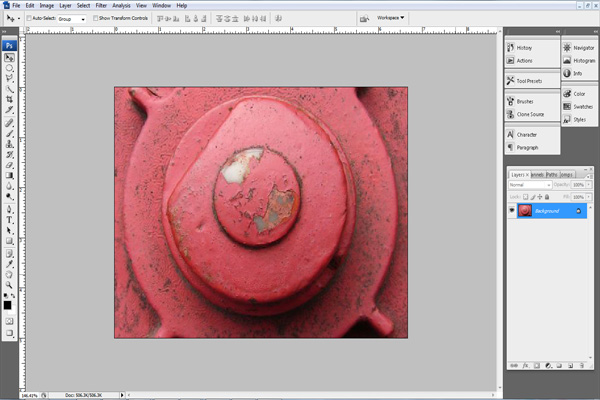Open the Move tool preset picker arrow
The image size is (600, 400).
(x=19, y=18)
